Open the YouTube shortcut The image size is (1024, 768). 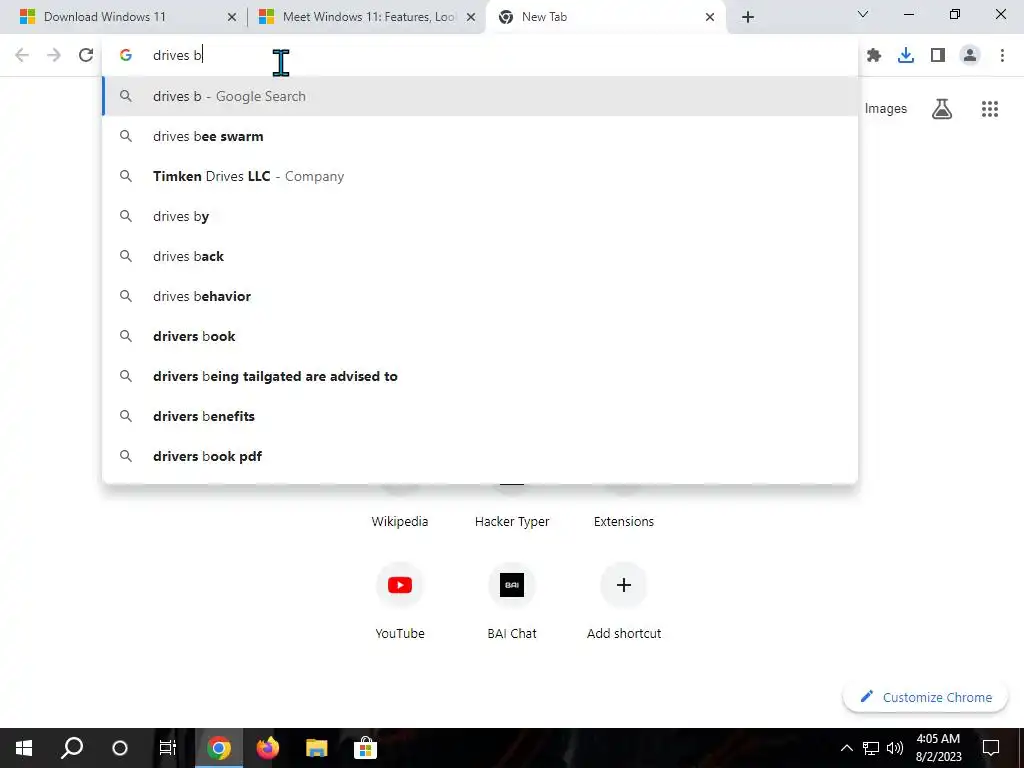pyautogui.click(x=400, y=601)
